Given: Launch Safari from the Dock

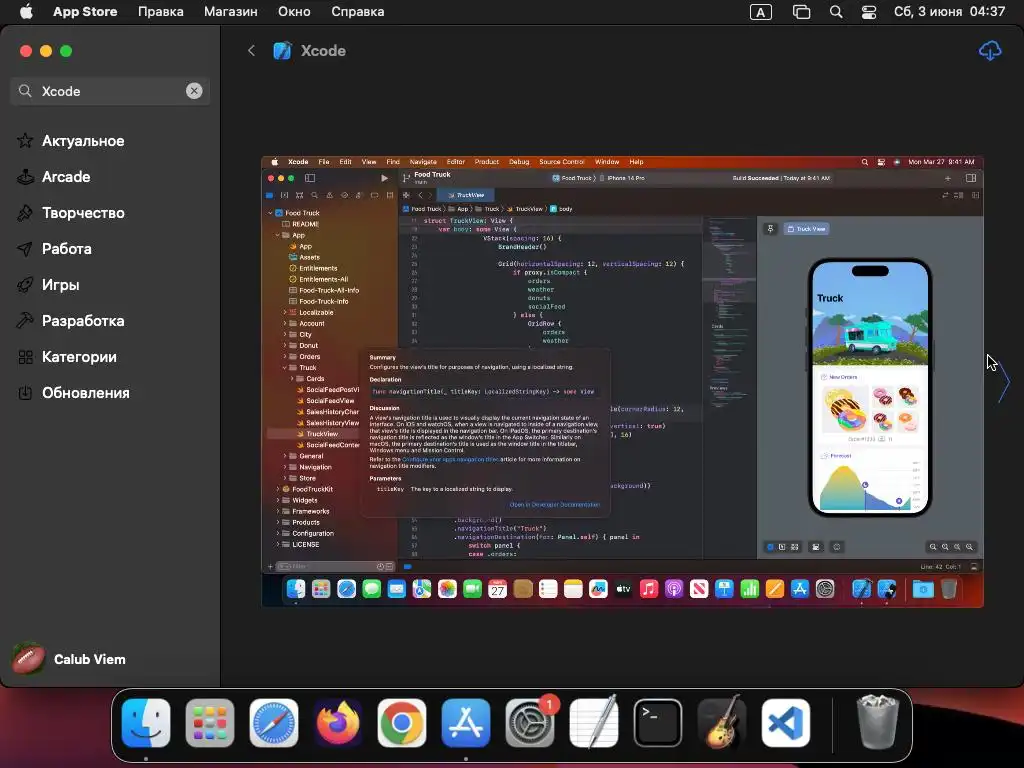Looking at the screenshot, I should point(274,723).
